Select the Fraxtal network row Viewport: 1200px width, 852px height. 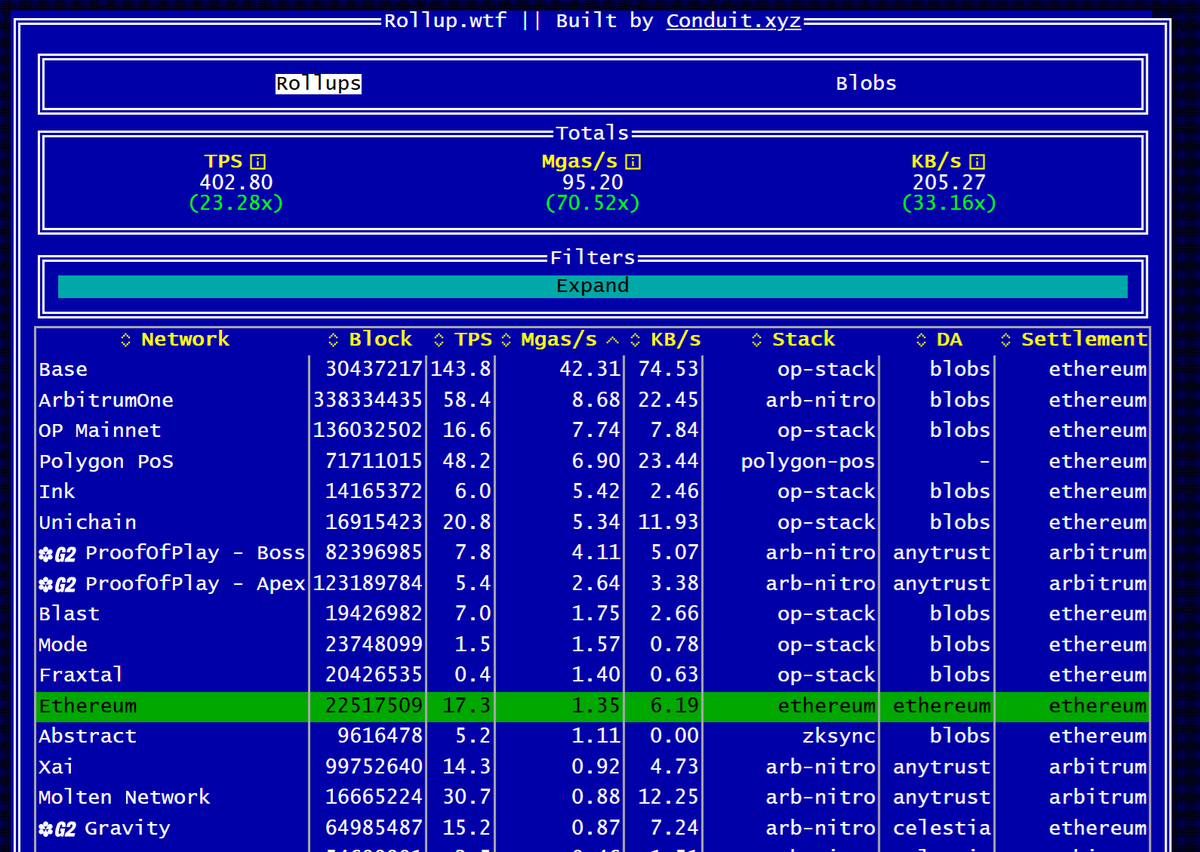coord(592,675)
